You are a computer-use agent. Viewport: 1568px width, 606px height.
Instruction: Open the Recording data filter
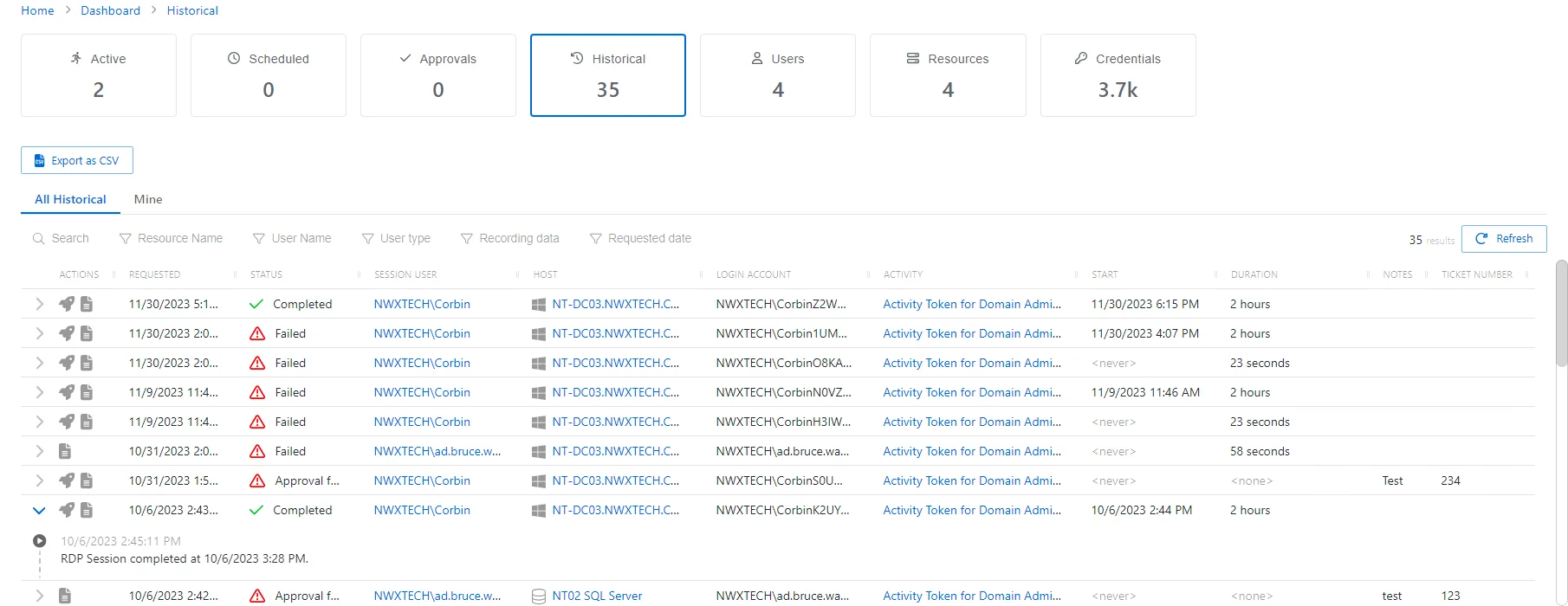pyautogui.click(x=509, y=238)
